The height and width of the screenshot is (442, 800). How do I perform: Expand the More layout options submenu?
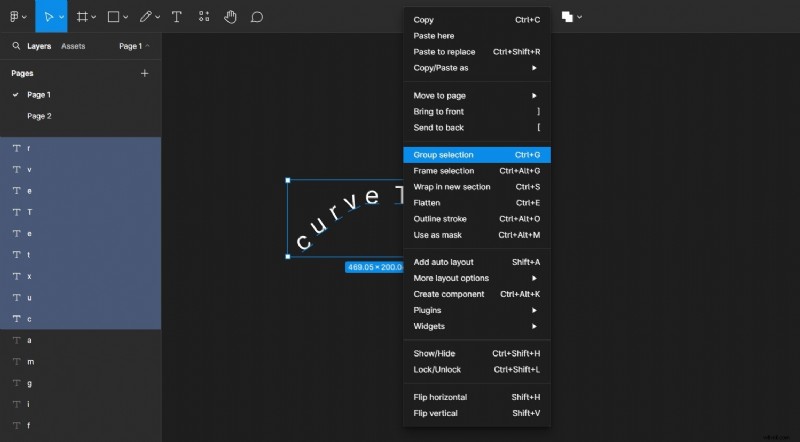tap(476, 278)
